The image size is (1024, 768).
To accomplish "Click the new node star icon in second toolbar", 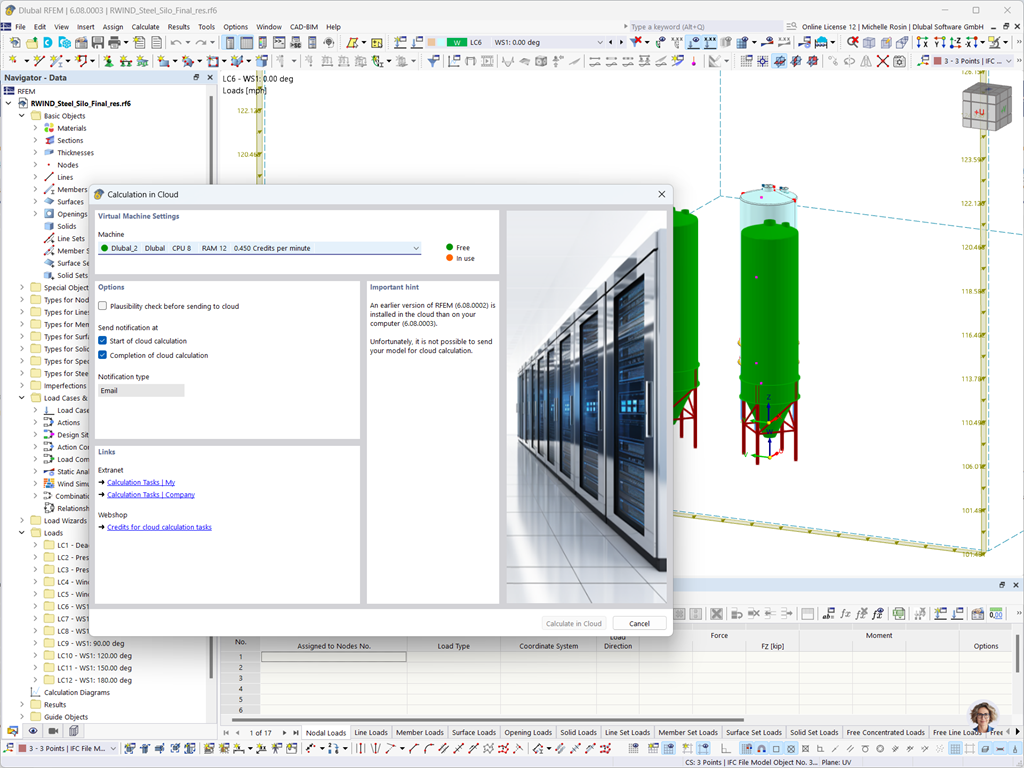I will tap(13, 61).
